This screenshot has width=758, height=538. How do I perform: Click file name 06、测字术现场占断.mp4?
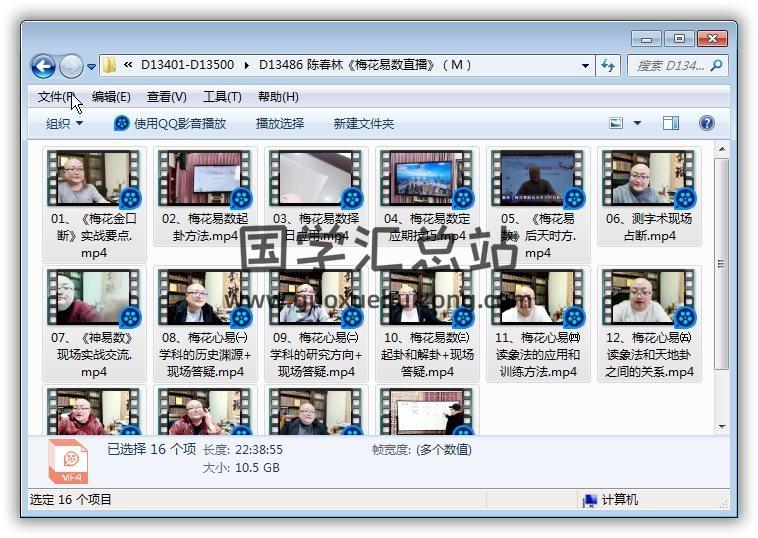649,227
